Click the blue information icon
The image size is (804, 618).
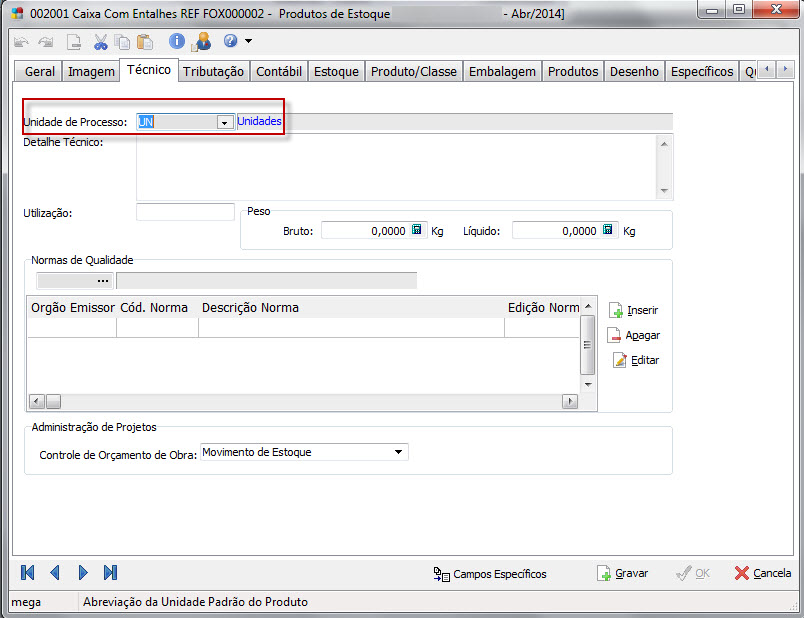coord(177,42)
